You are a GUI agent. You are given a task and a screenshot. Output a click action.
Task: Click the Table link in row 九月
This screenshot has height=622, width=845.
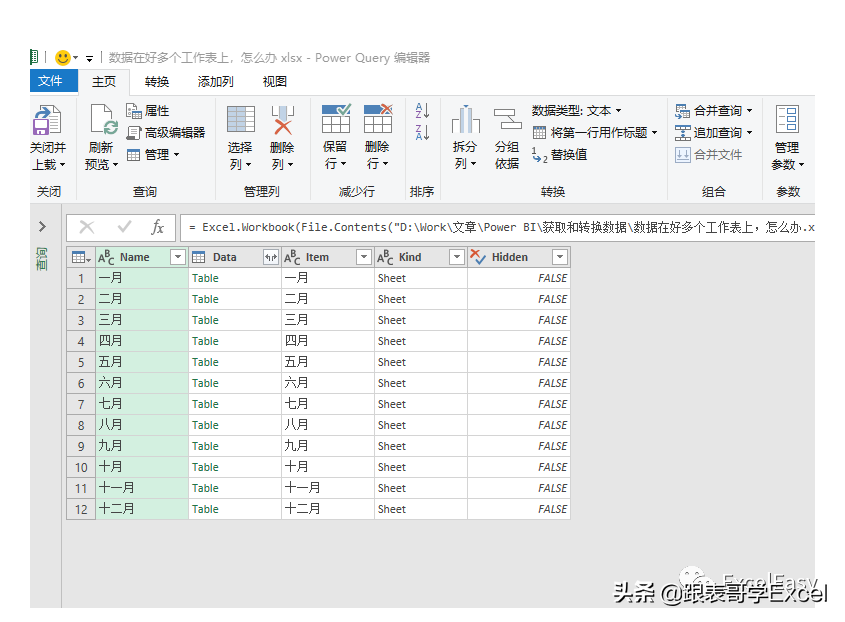(205, 446)
